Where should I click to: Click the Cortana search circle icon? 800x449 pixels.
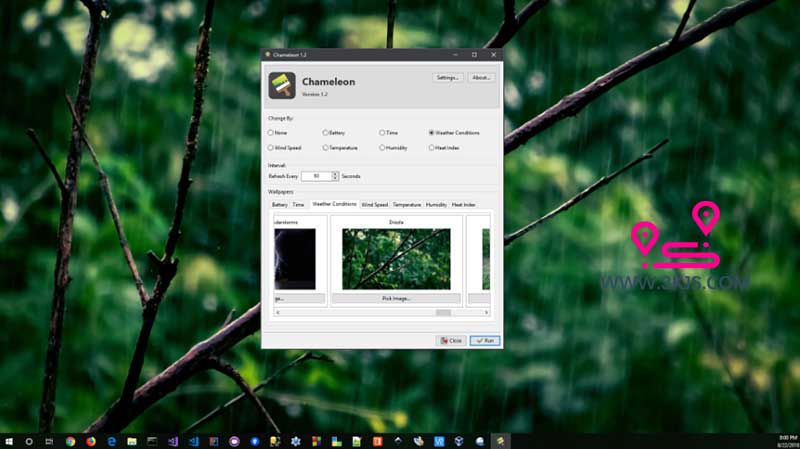click(29, 440)
